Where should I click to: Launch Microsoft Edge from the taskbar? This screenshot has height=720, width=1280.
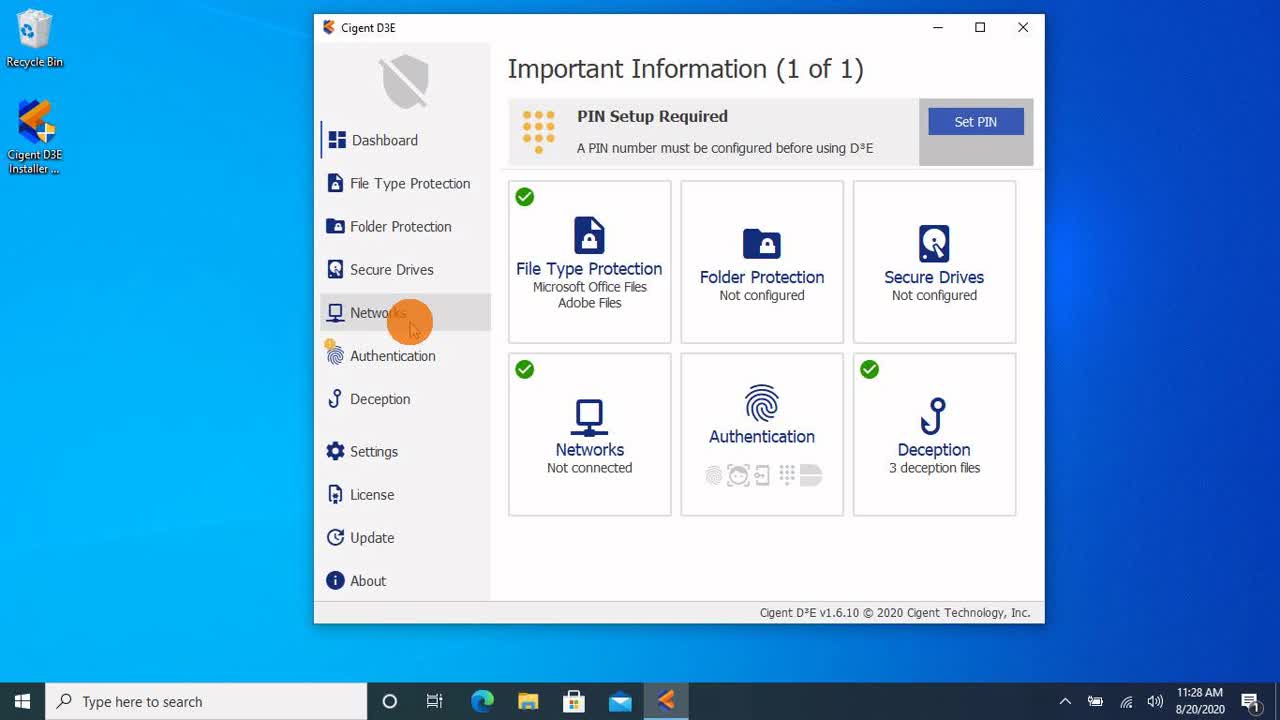[x=482, y=701]
